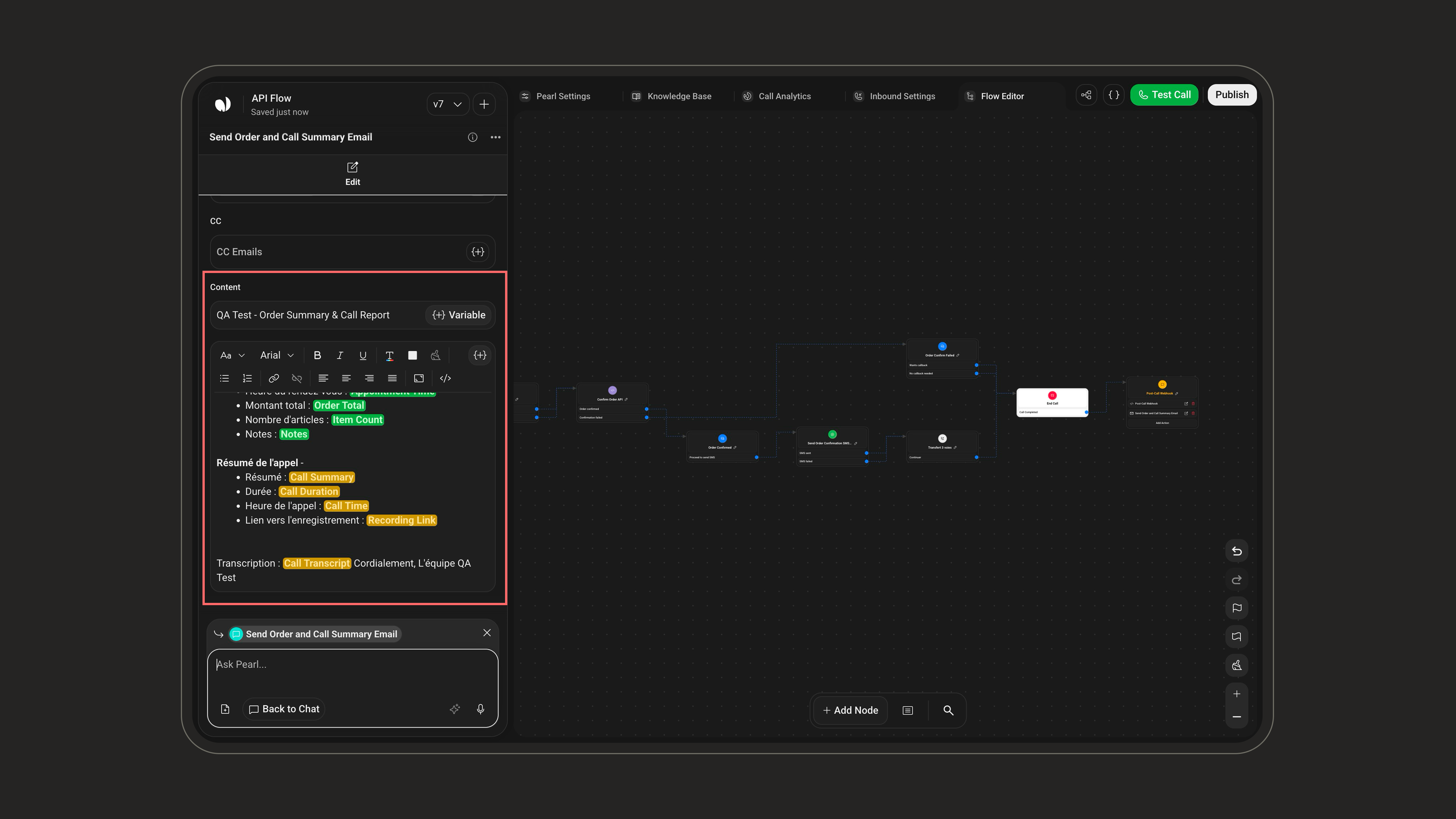
Task: Open the node list icon beside Add Node
Action: pos(908,710)
